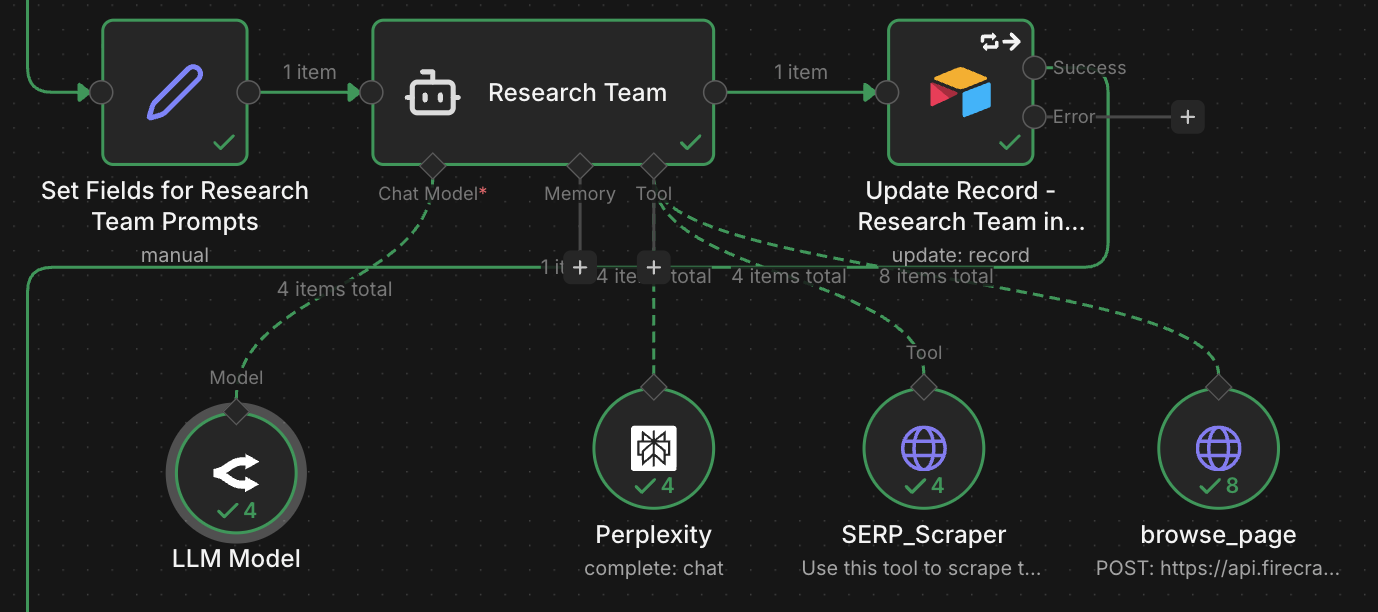Select the Research Team robot icon
Image resolution: width=1378 pixels, height=612 pixels.
pyautogui.click(x=432, y=93)
